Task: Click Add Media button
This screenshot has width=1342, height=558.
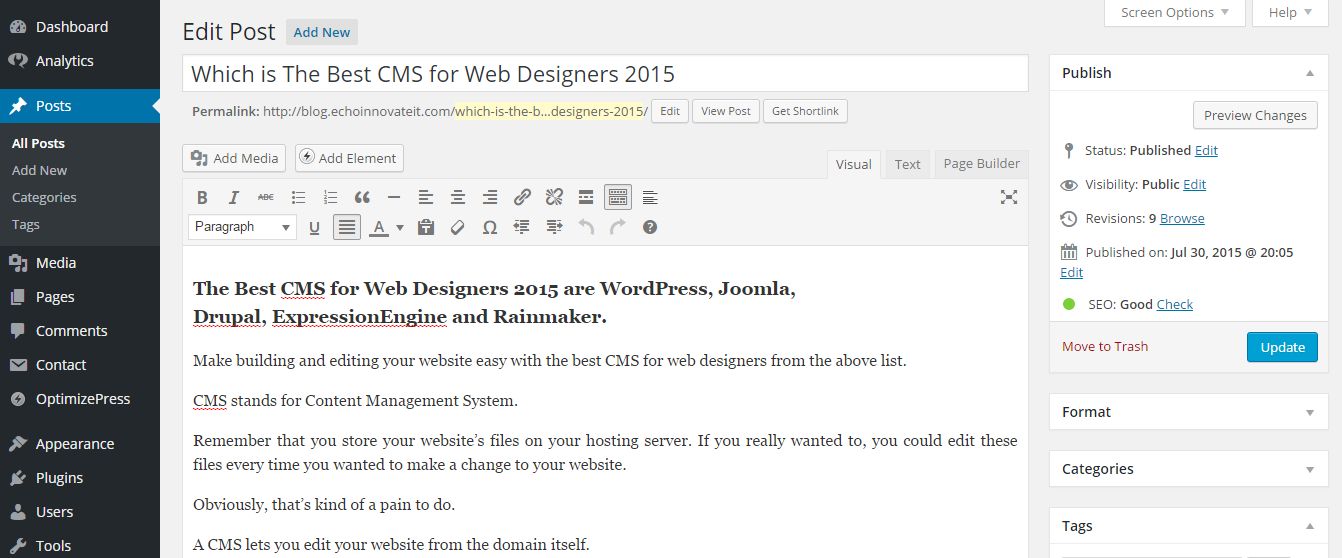Action: pyautogui.click(x=234, y=158)
